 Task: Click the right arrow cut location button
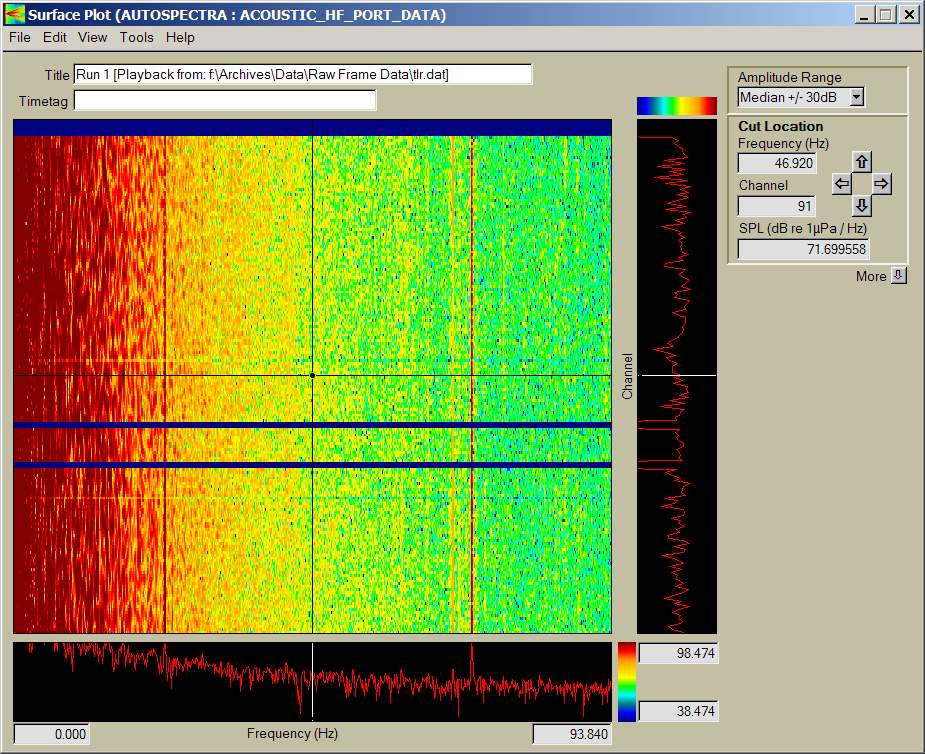[881, 184]
